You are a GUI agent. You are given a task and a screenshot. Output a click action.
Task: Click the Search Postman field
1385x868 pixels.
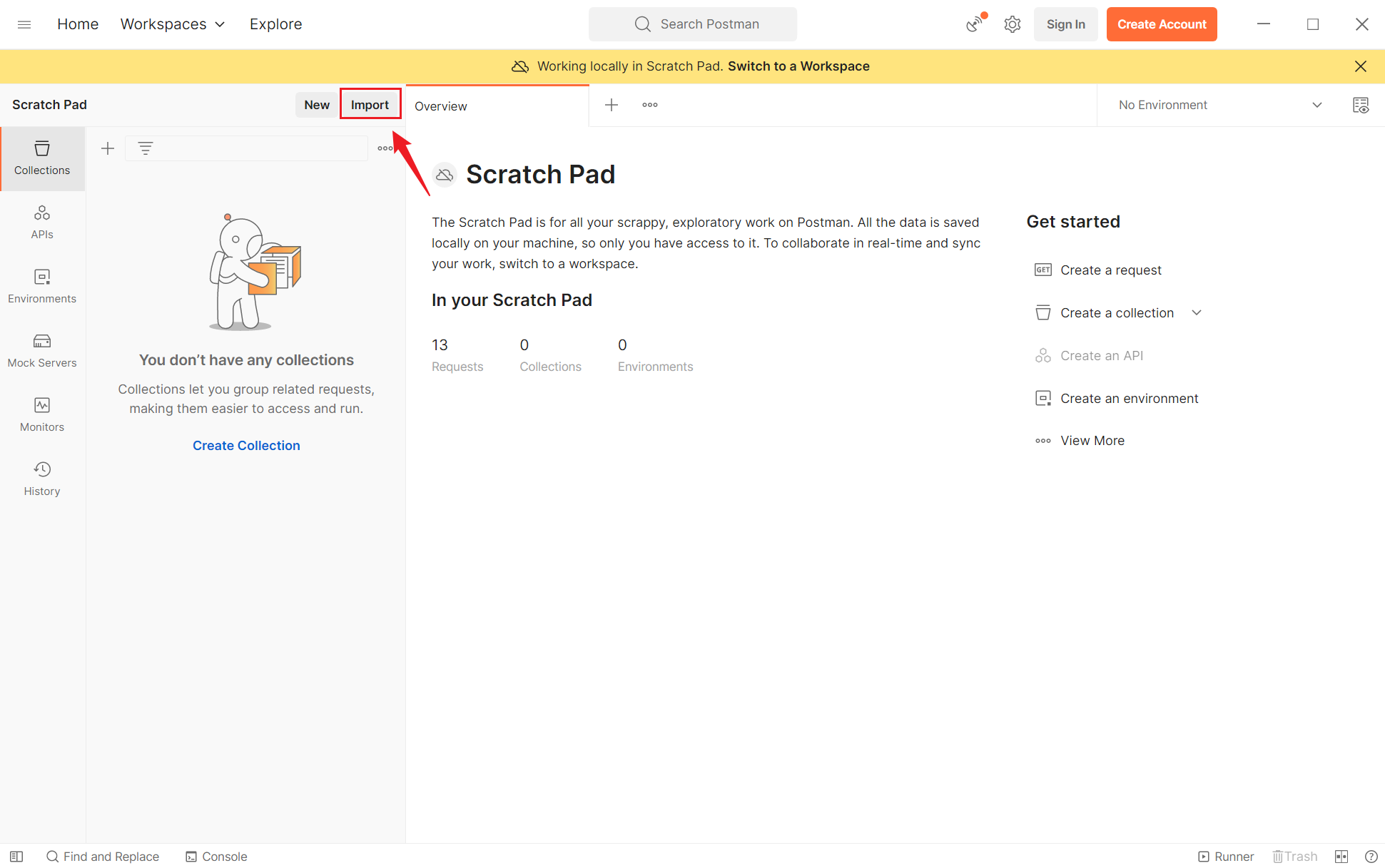click(692, 24)
